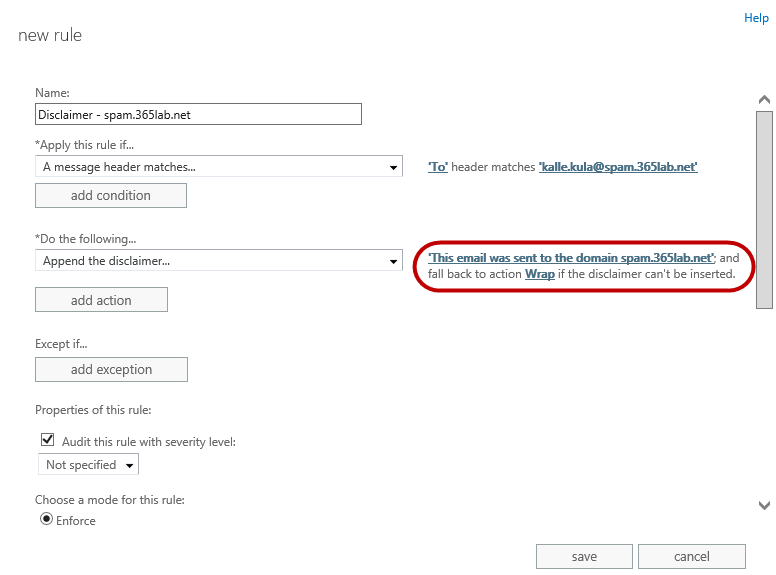The image size is (776, 575).
Task: Cancel the new rule dialog
Action: coord(691,556)
